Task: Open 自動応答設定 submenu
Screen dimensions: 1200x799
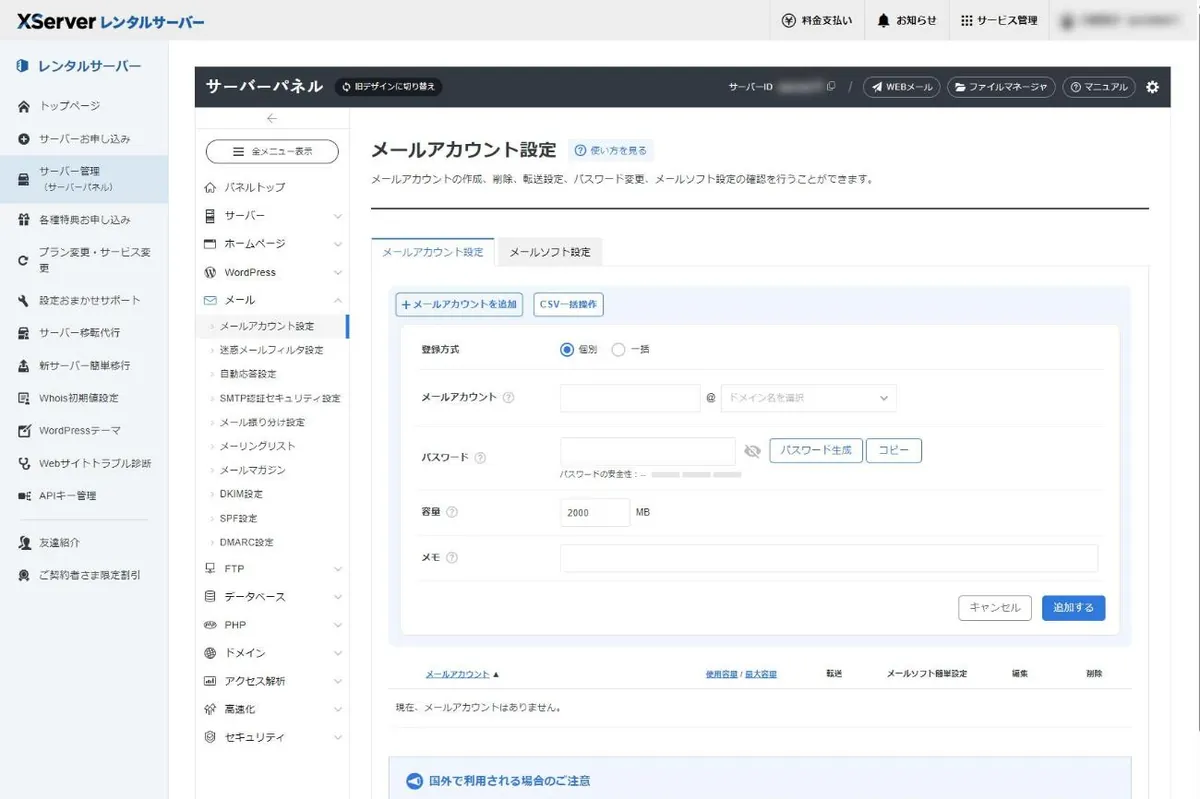Action: point(248,374)
